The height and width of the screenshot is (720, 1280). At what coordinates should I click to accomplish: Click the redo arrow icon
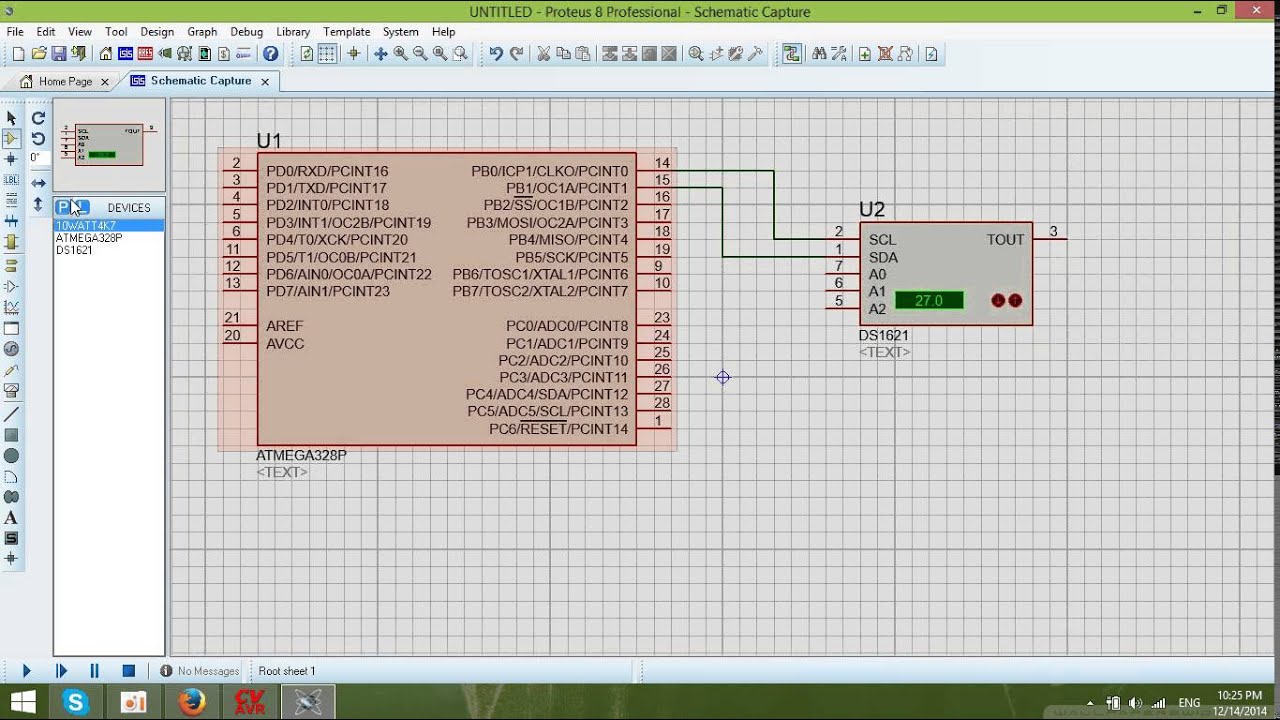[516, 54]
